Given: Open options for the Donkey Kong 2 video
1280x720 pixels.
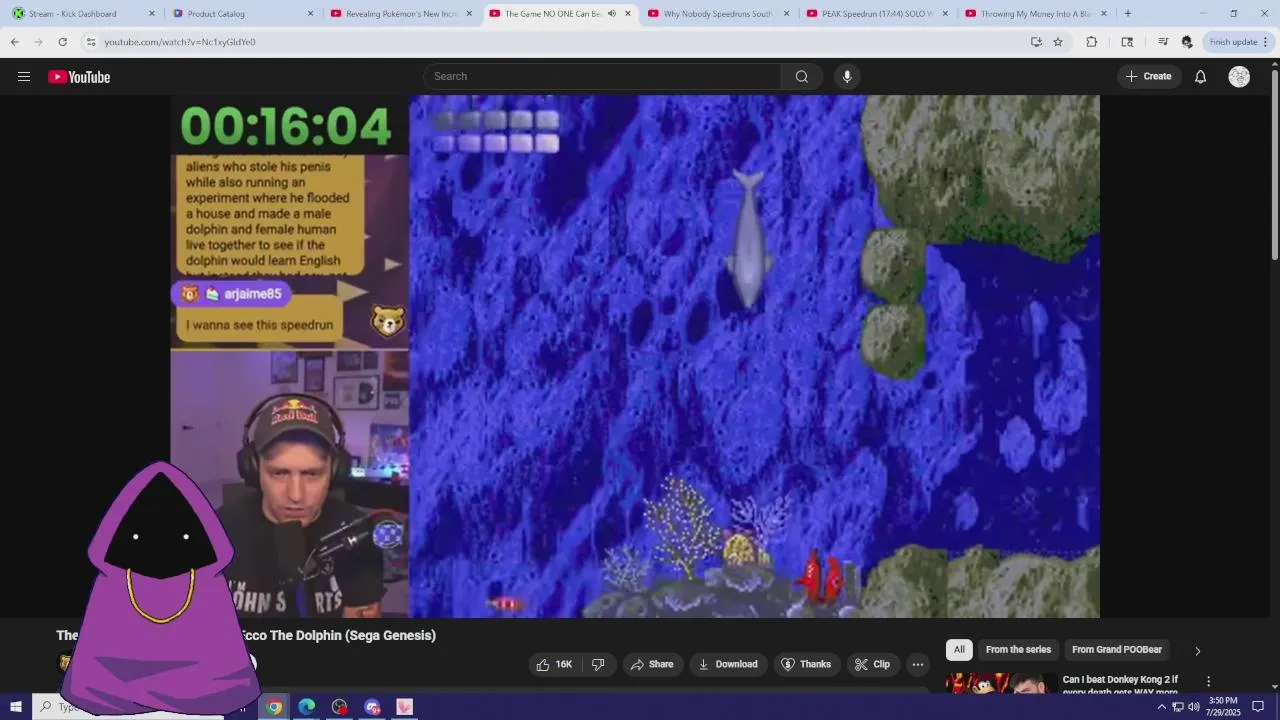Looking at the screenshot, I should click(x=1208, y=681).
